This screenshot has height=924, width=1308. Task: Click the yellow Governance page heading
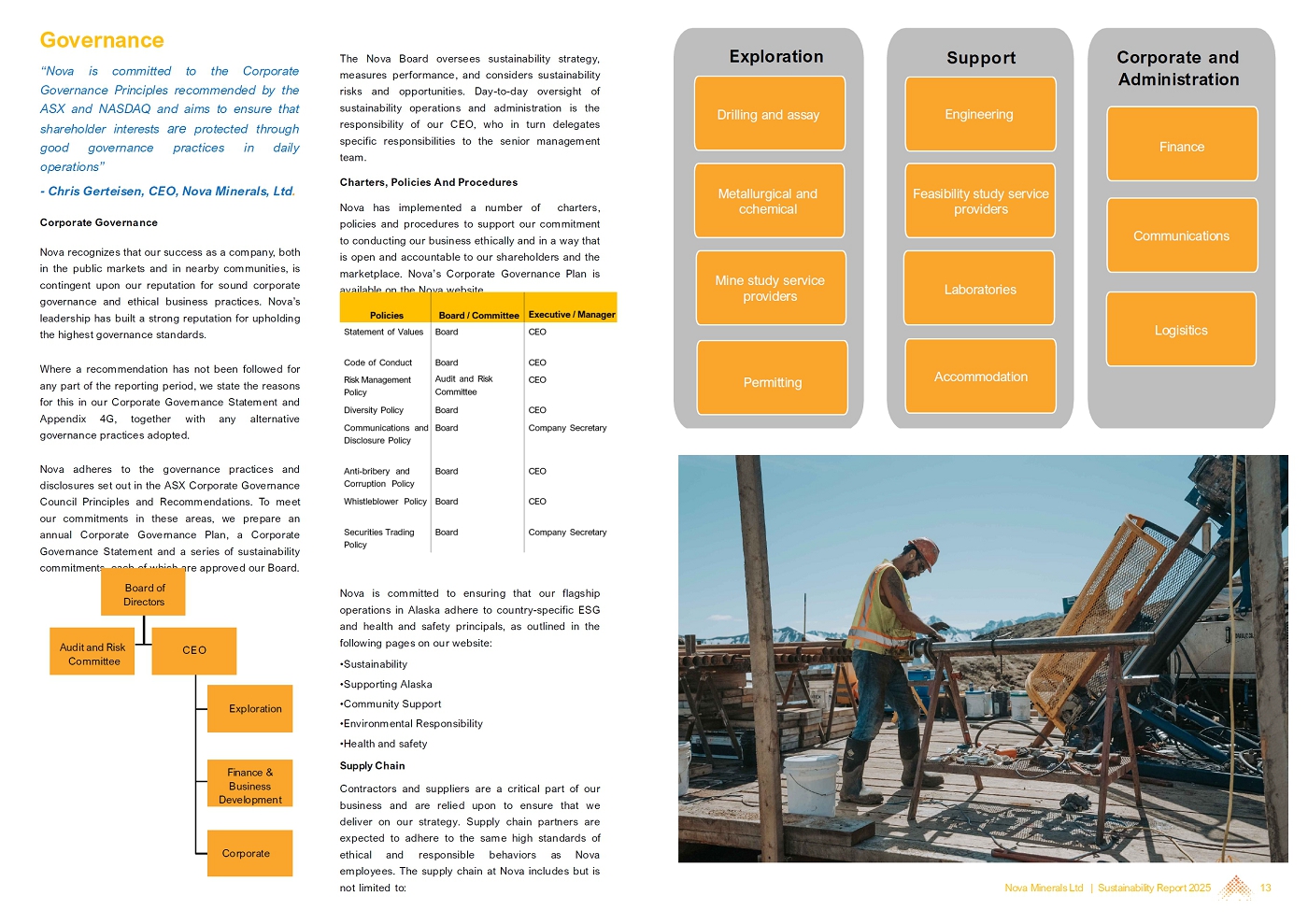(x=102, y=40)
